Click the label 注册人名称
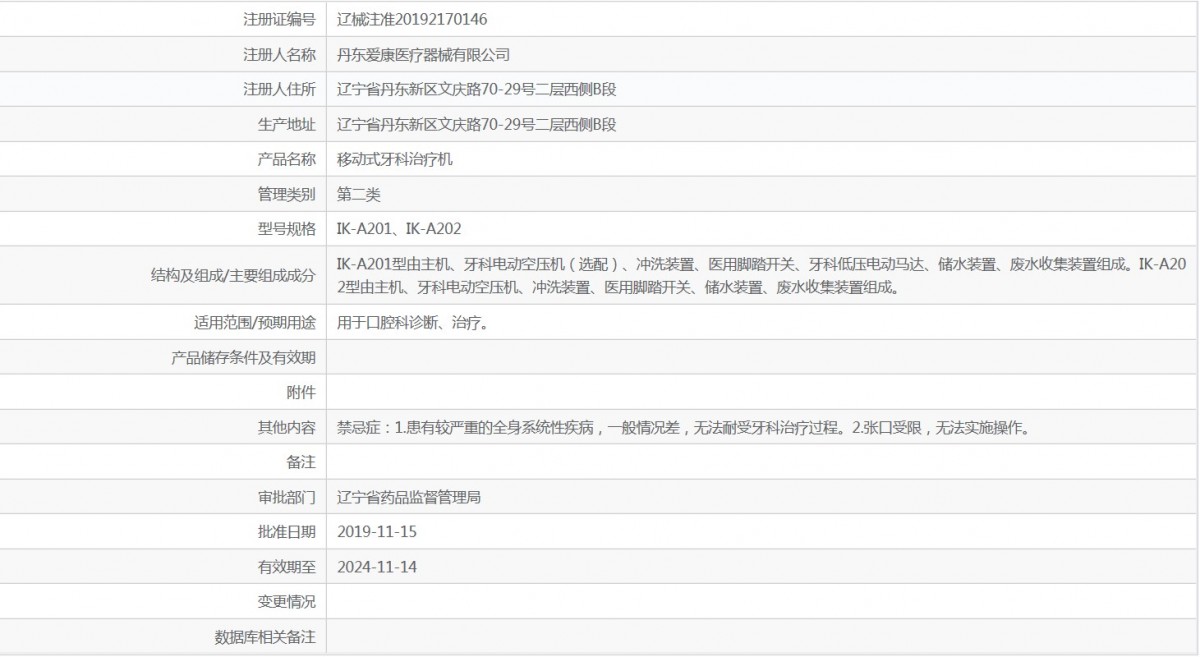 click(279, 55)
